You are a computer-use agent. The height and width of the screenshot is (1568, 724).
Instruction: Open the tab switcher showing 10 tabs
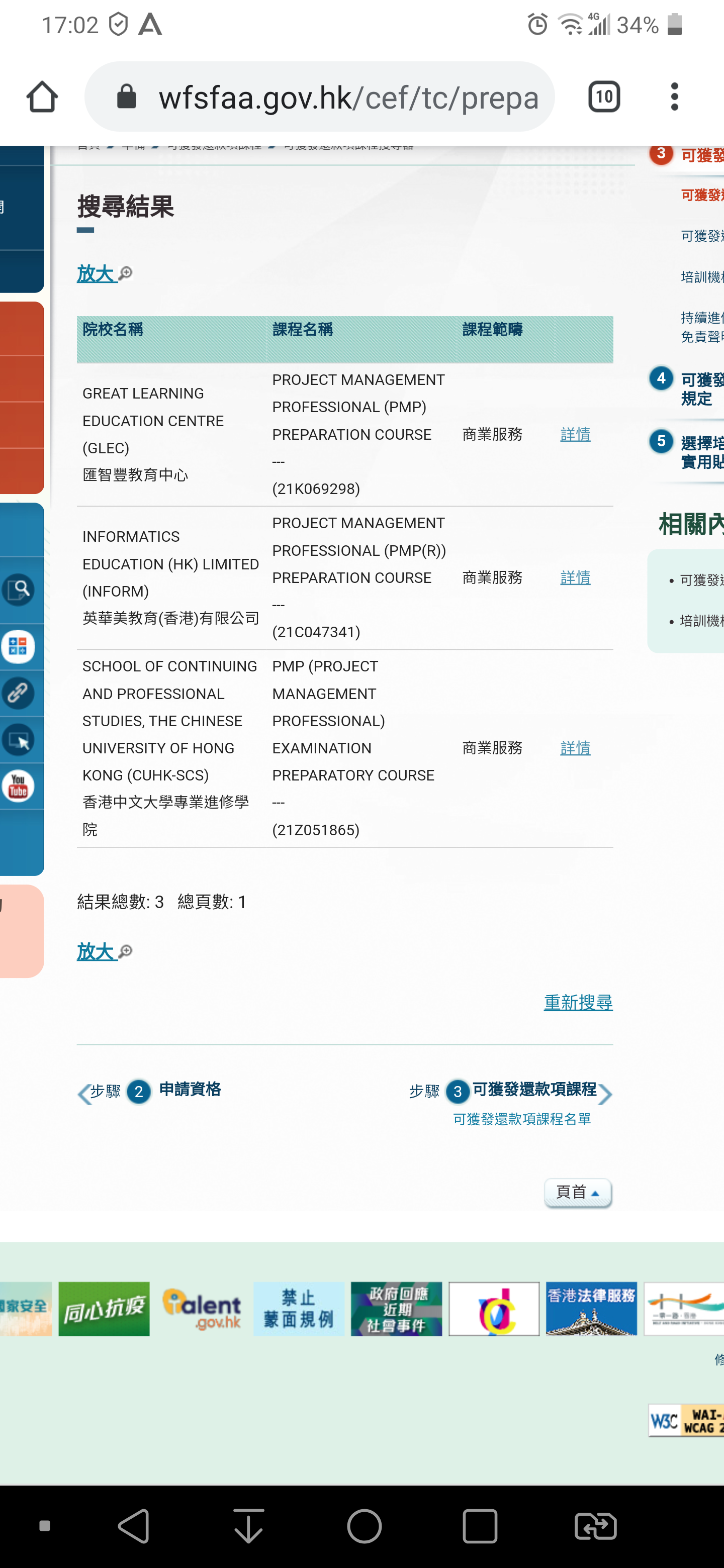[x=603, y=97]
